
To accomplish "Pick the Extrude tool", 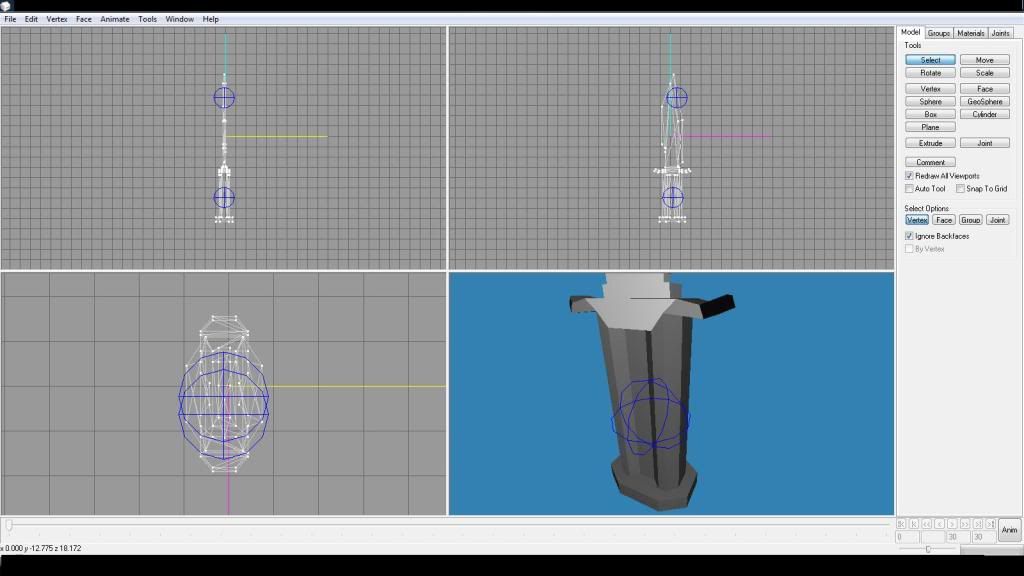I will click(930, 143).
